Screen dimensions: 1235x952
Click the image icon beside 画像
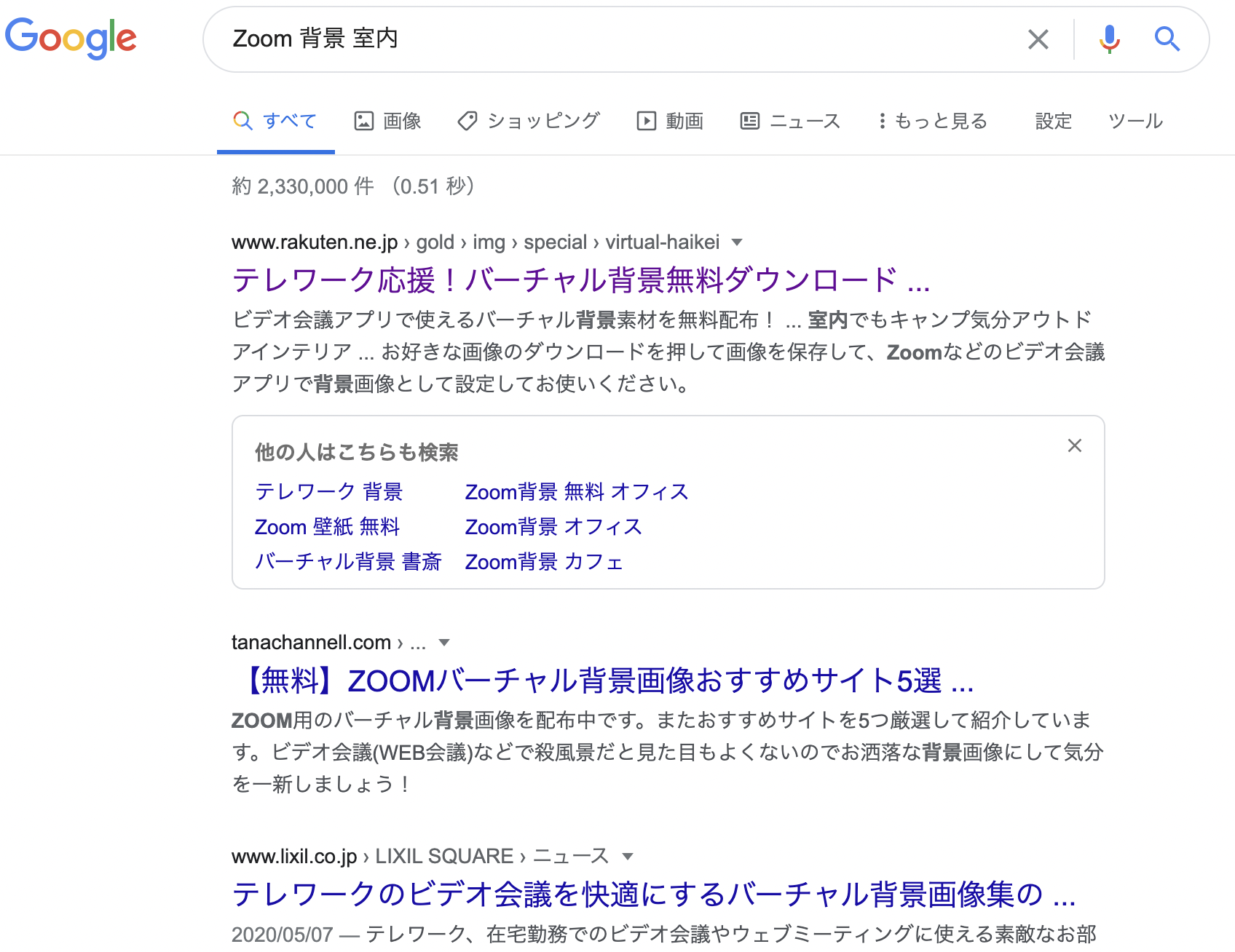pos(364,121)
